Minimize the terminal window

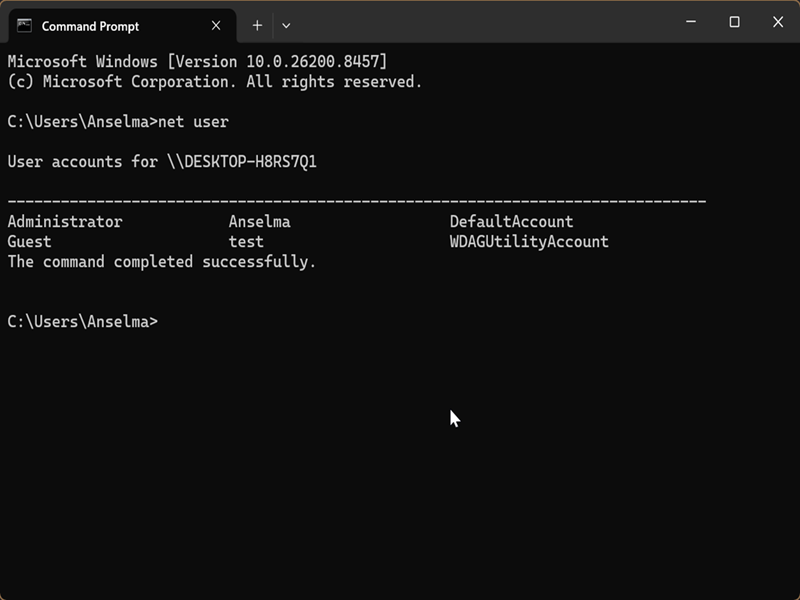tap(691, 22)
